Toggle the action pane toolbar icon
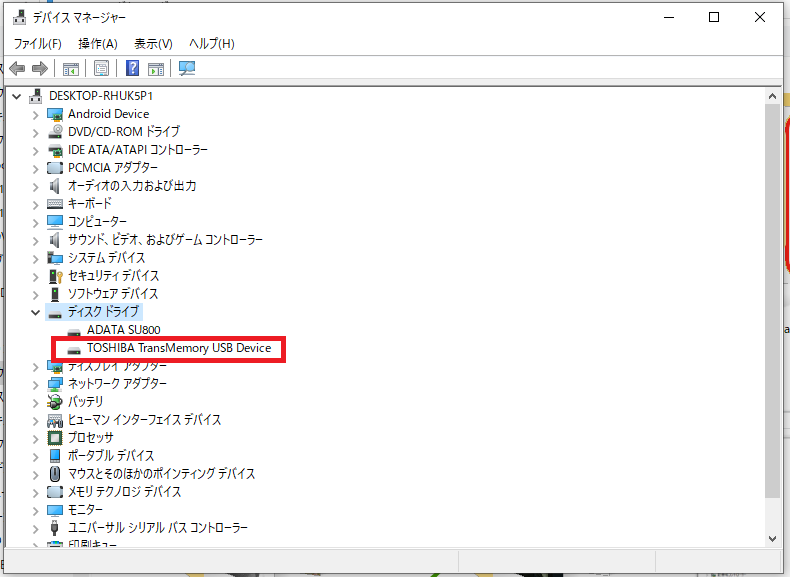Viewport: 790px width, 577px height. pos(156,69)
